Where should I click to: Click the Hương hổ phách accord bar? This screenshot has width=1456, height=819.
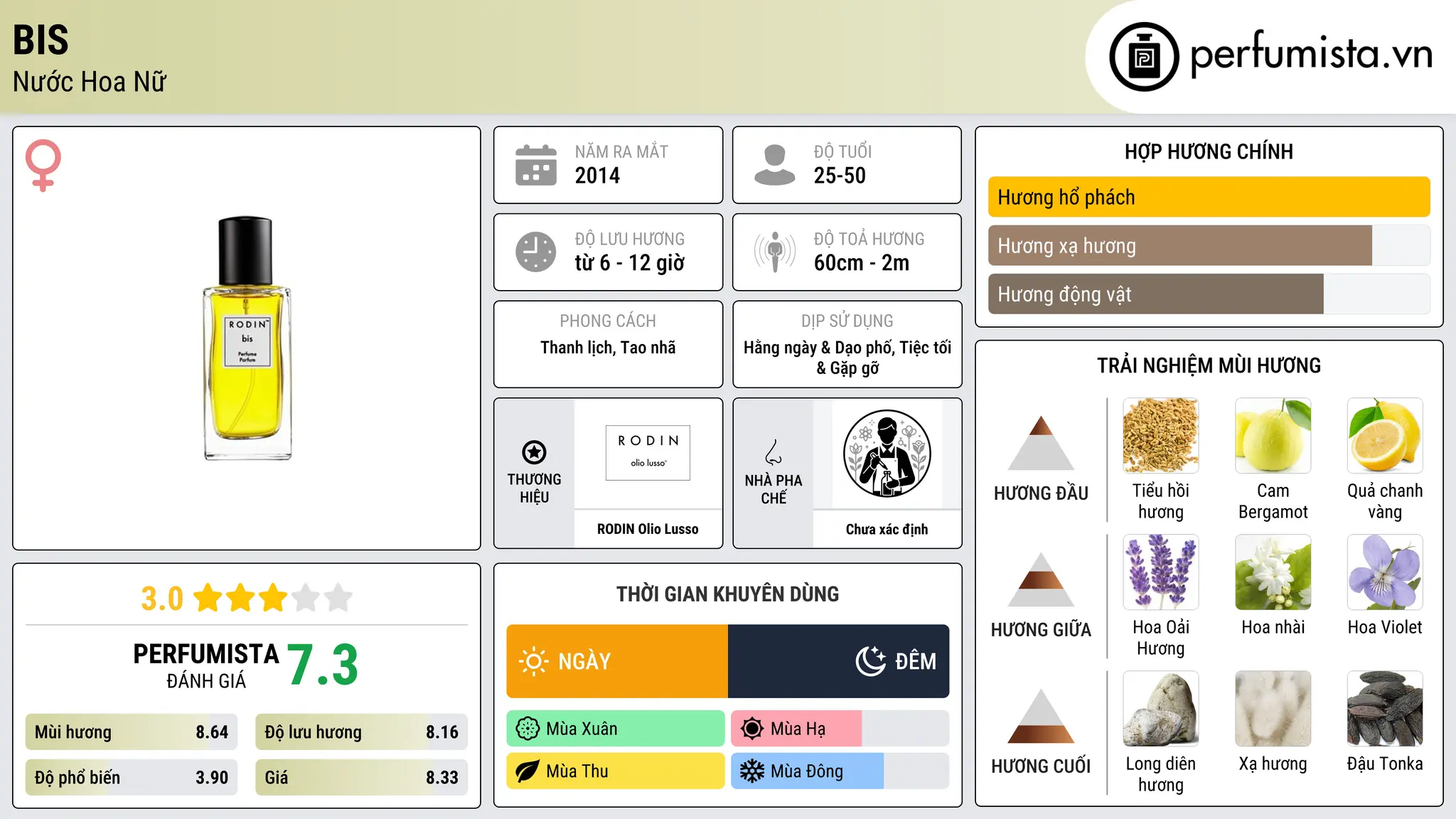click(1209, 197)
